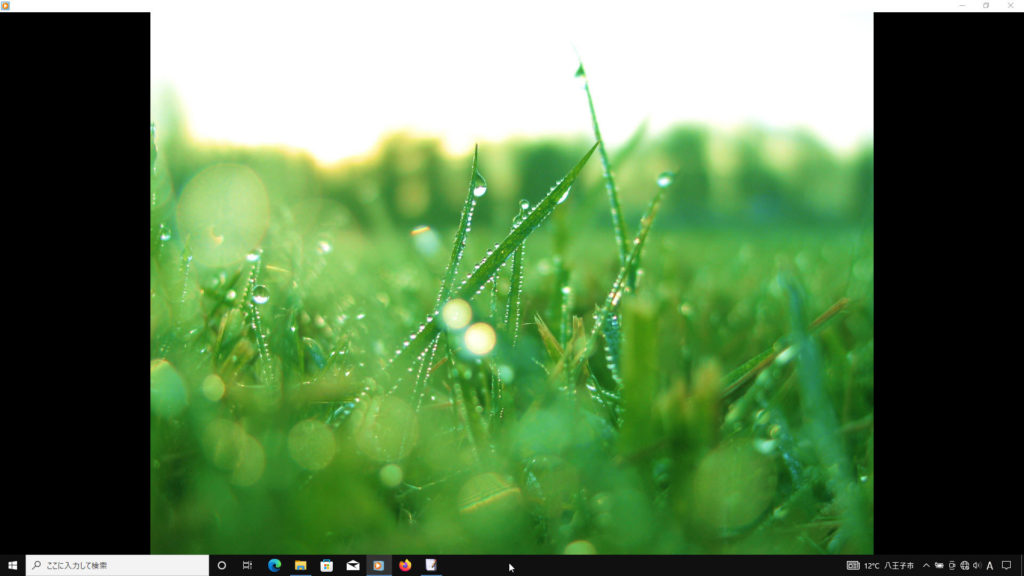Screen dimensions: 1024x576
Task: Open the notepad app on the taskbar
Action: [431, 565]
